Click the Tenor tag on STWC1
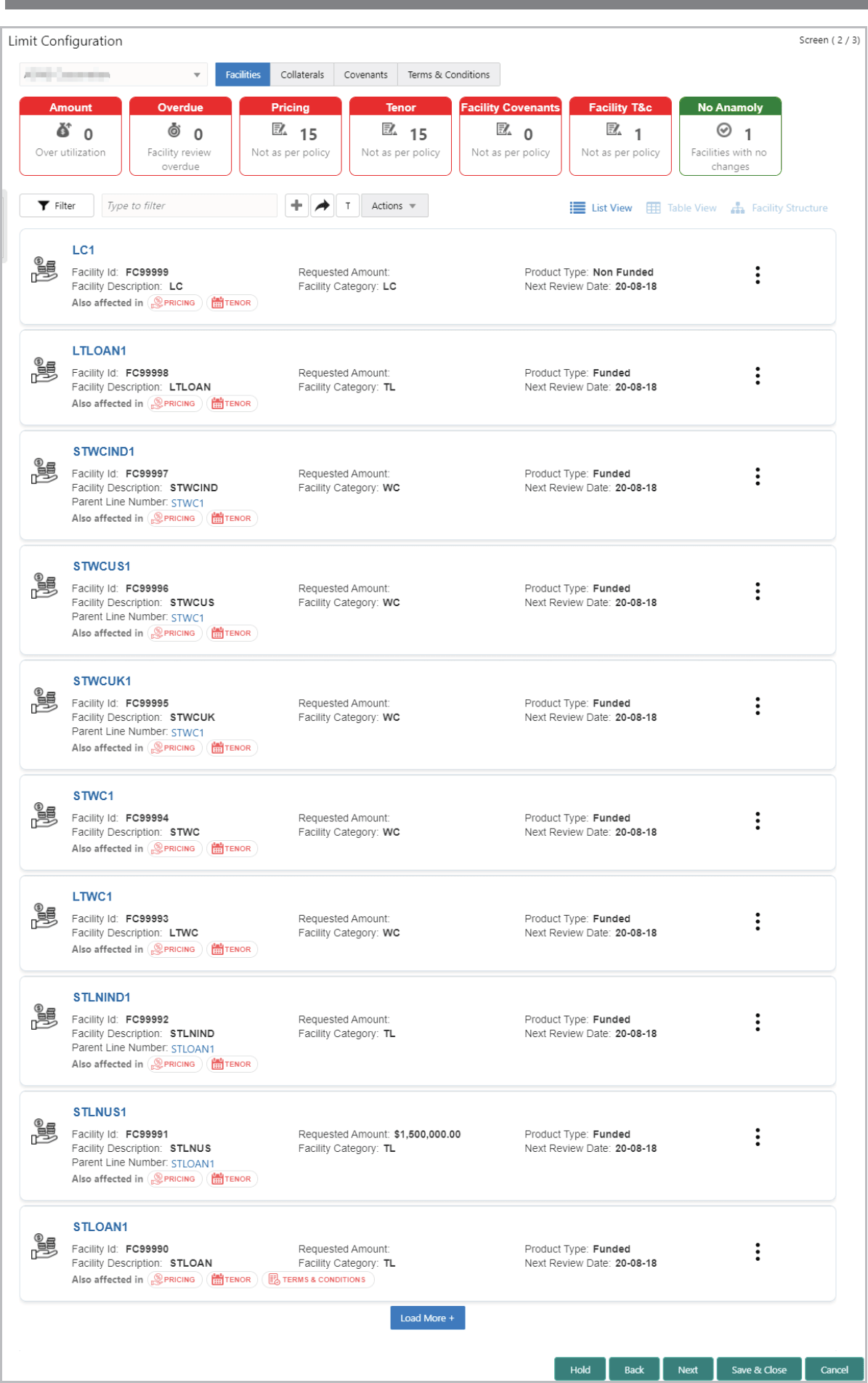The height and width of the screenshot is (1383, 868). (x=232, y=848)
